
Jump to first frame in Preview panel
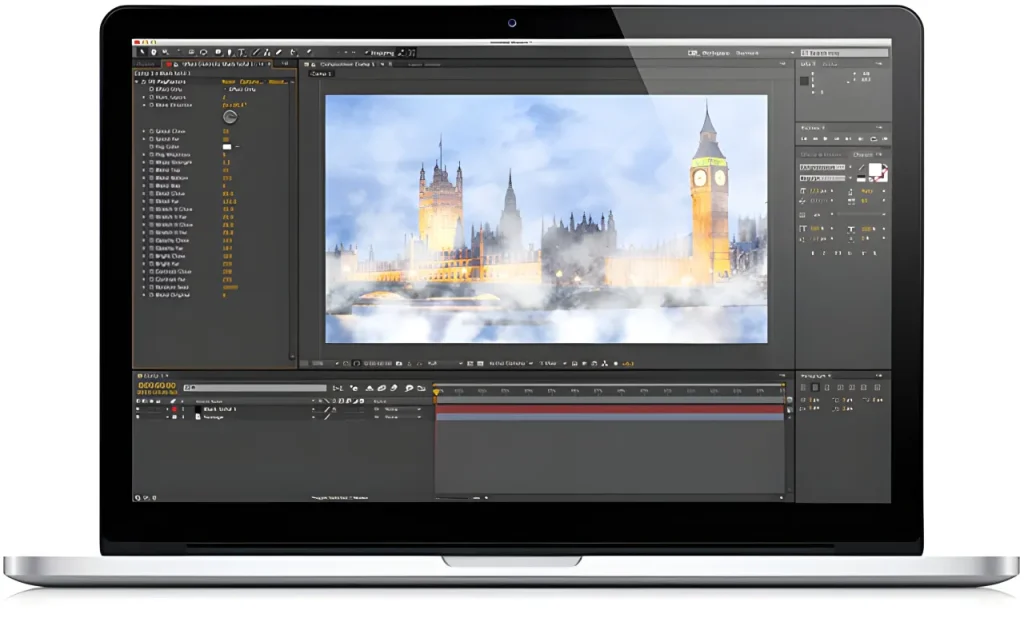tap(804, 138)
